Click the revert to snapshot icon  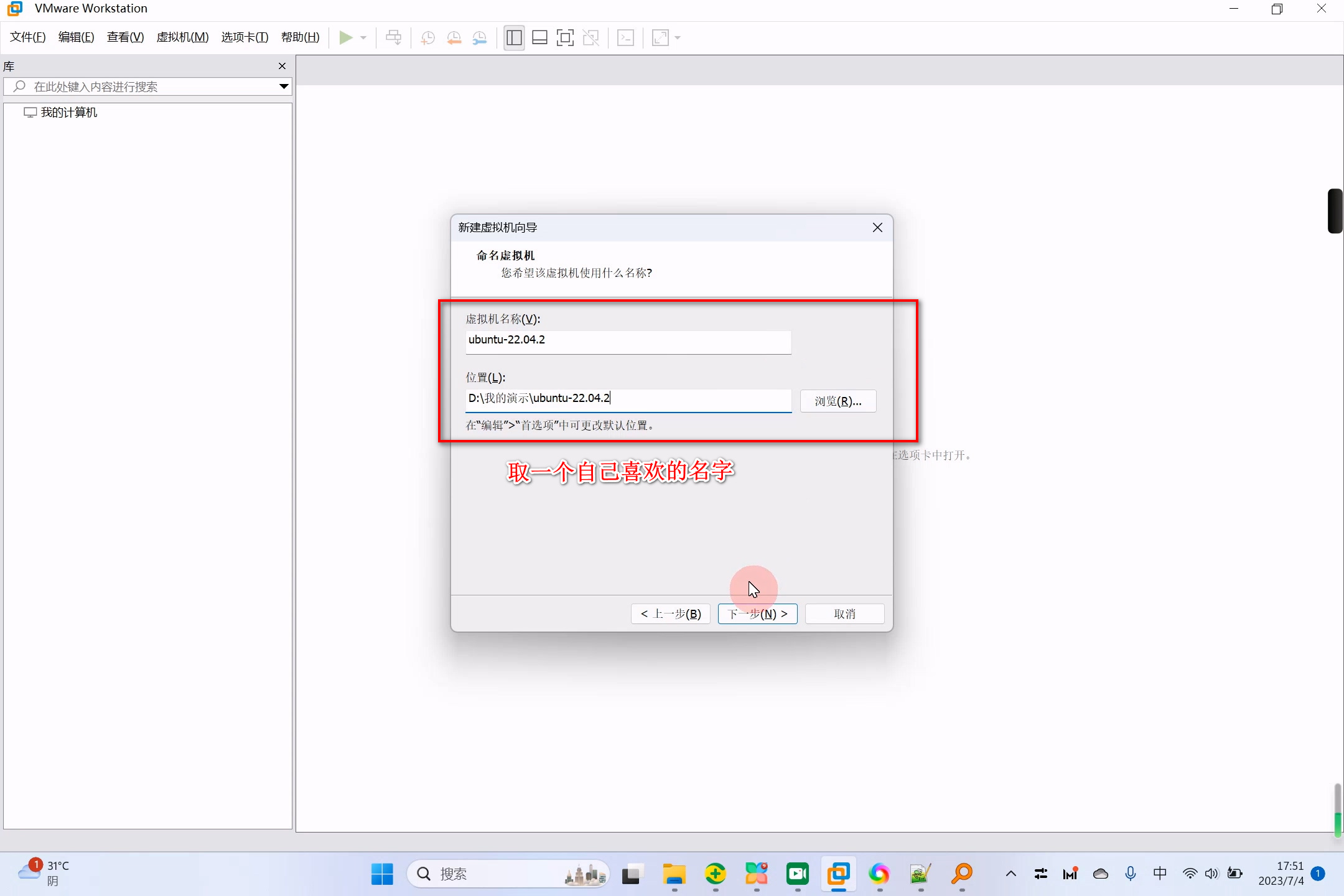[454, 38]
